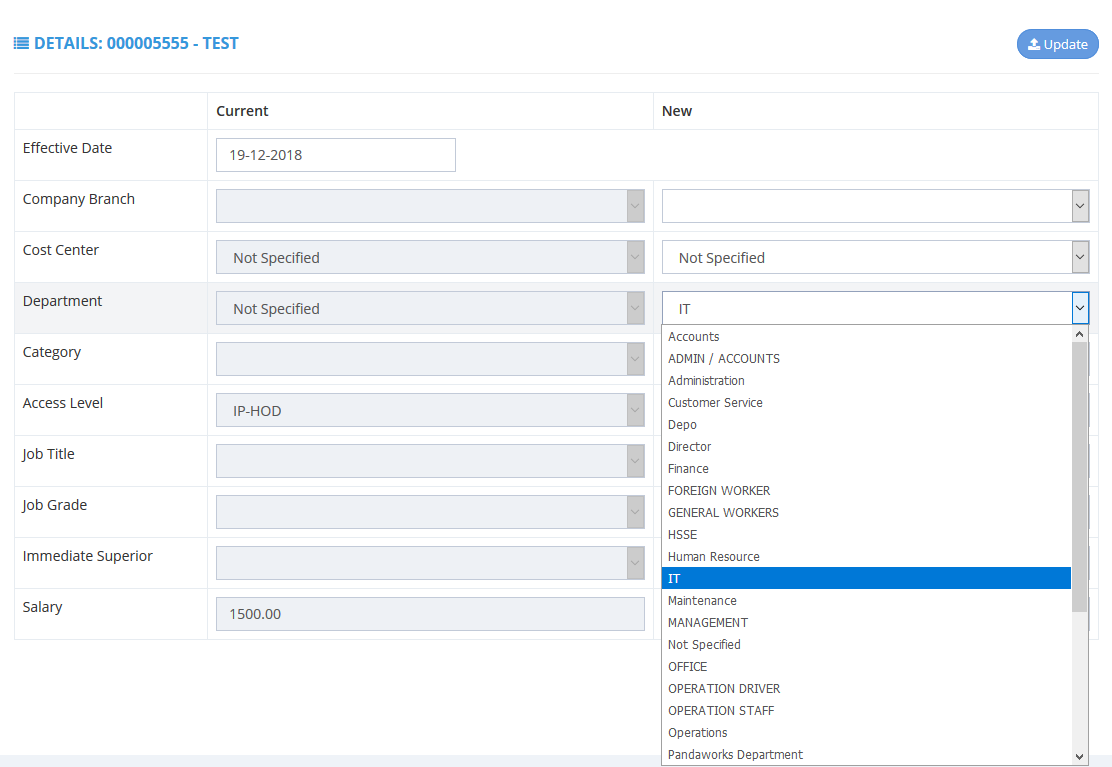
Task: Click the Update button
Action: point(1057,44)
